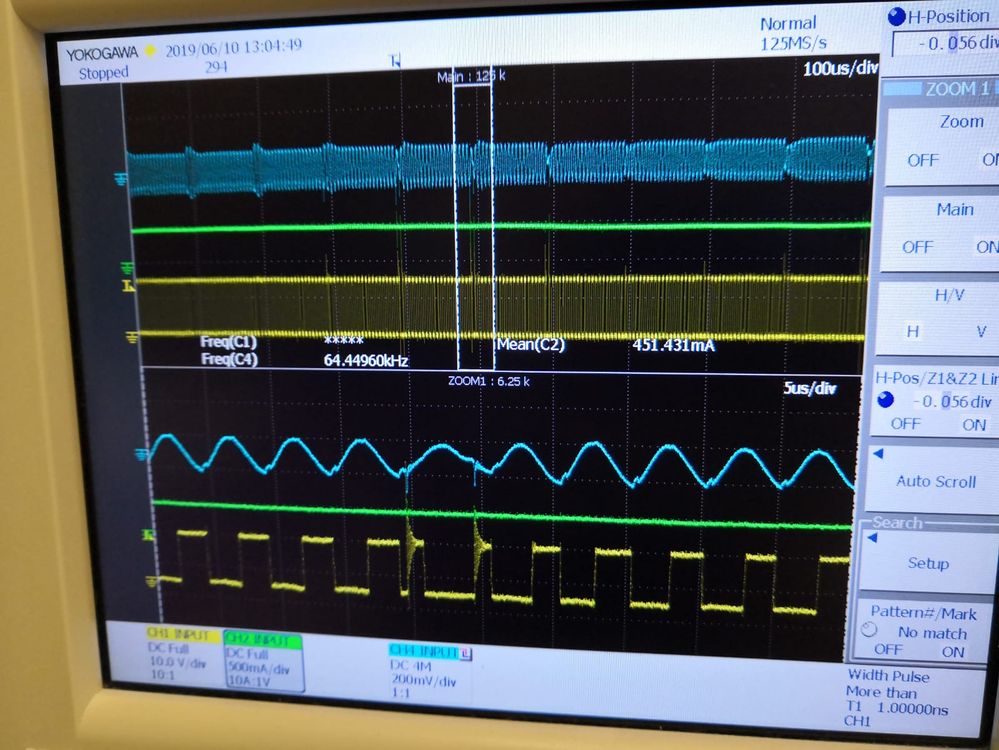Click the yellow trigger level marker in main window

pyautogui.click(x=128, y=286)
